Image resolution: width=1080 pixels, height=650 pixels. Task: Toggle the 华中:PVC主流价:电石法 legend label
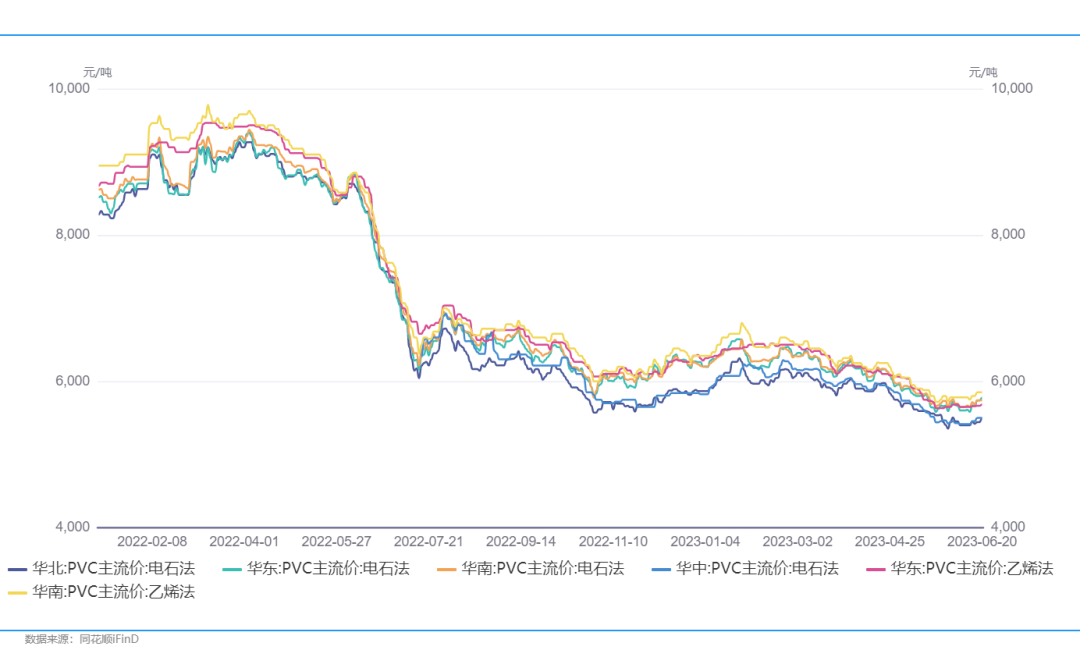point(757,568)
